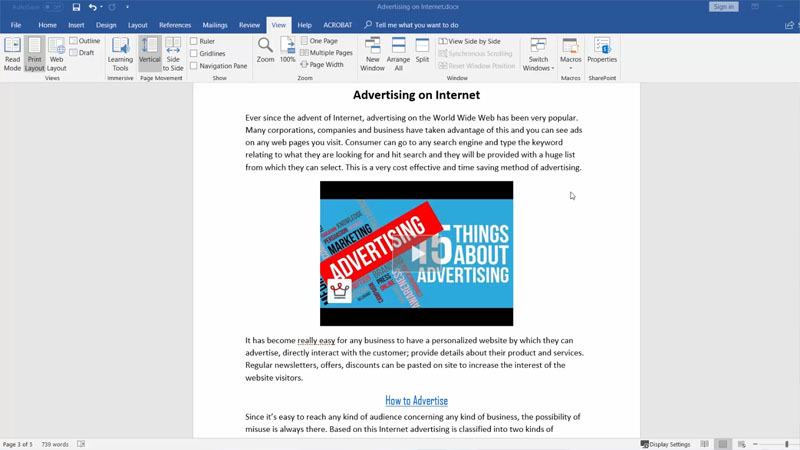Open the Macros dropdown arrow
Viewport: 800px width, 450px height.
[571, 68]
